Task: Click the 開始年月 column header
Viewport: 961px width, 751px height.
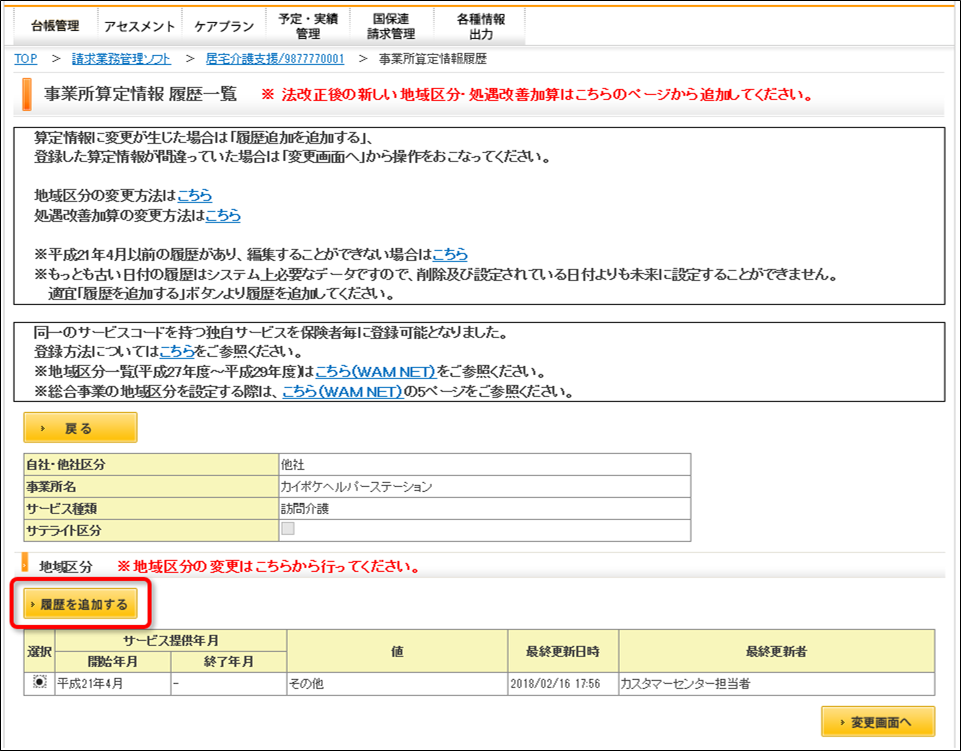Action: point(113,661)
